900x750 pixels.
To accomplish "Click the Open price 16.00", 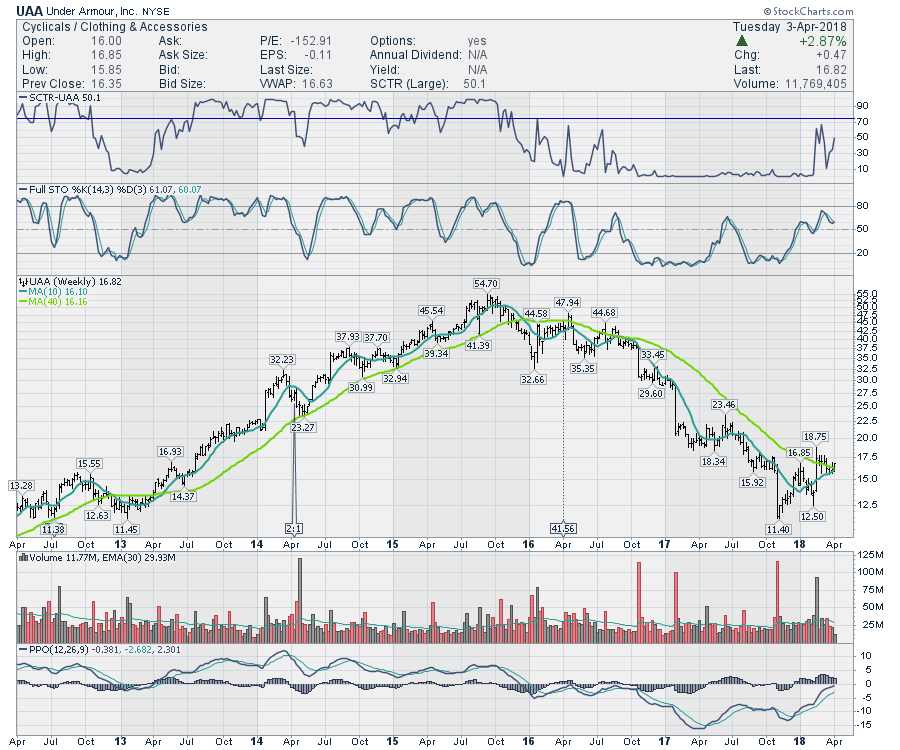I will tap(106, 41).
